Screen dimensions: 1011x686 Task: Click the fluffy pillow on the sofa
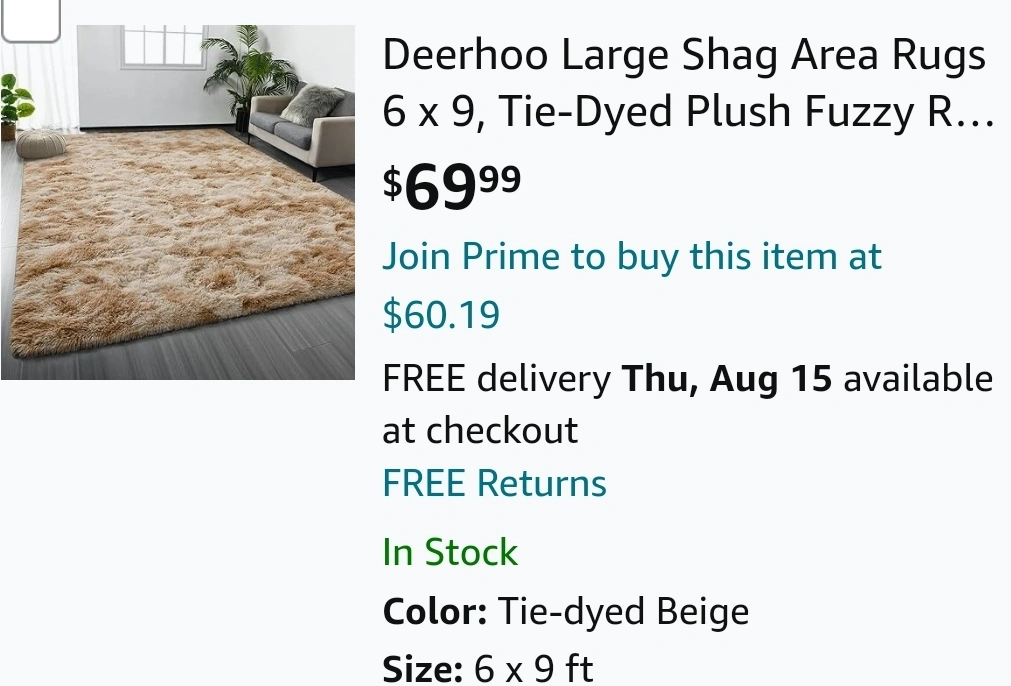click(x=313, y=103)
